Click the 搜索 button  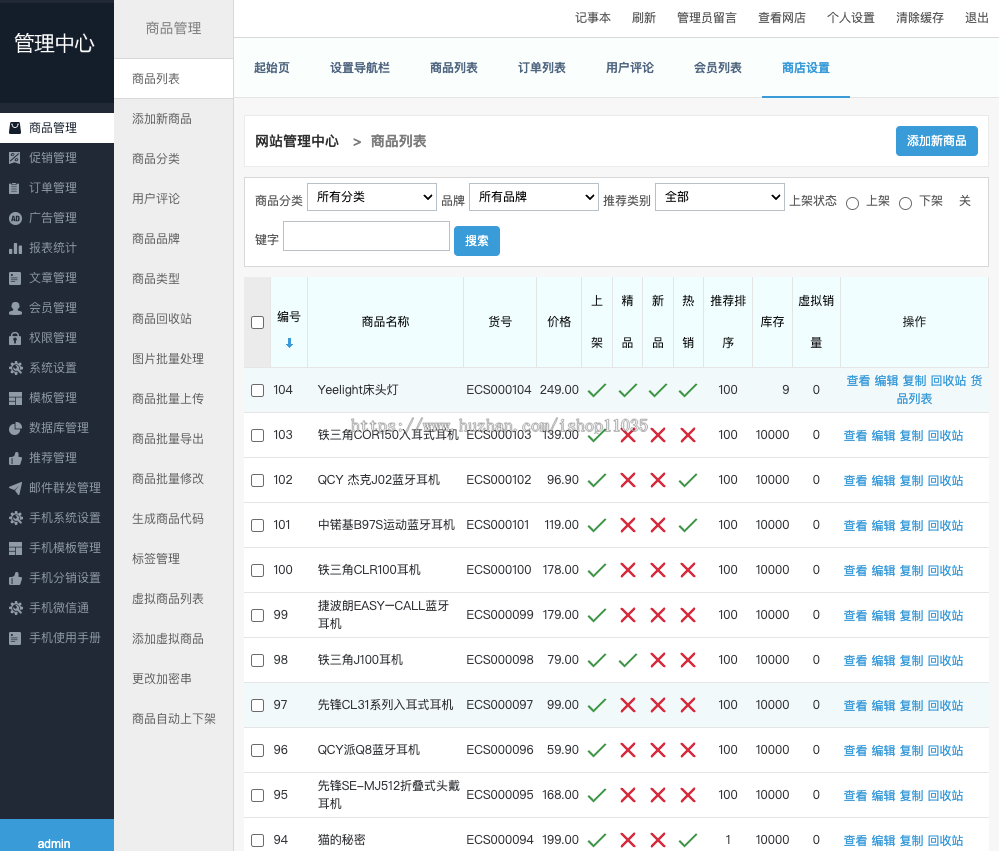pyautogui.click(x=477, y=241)
